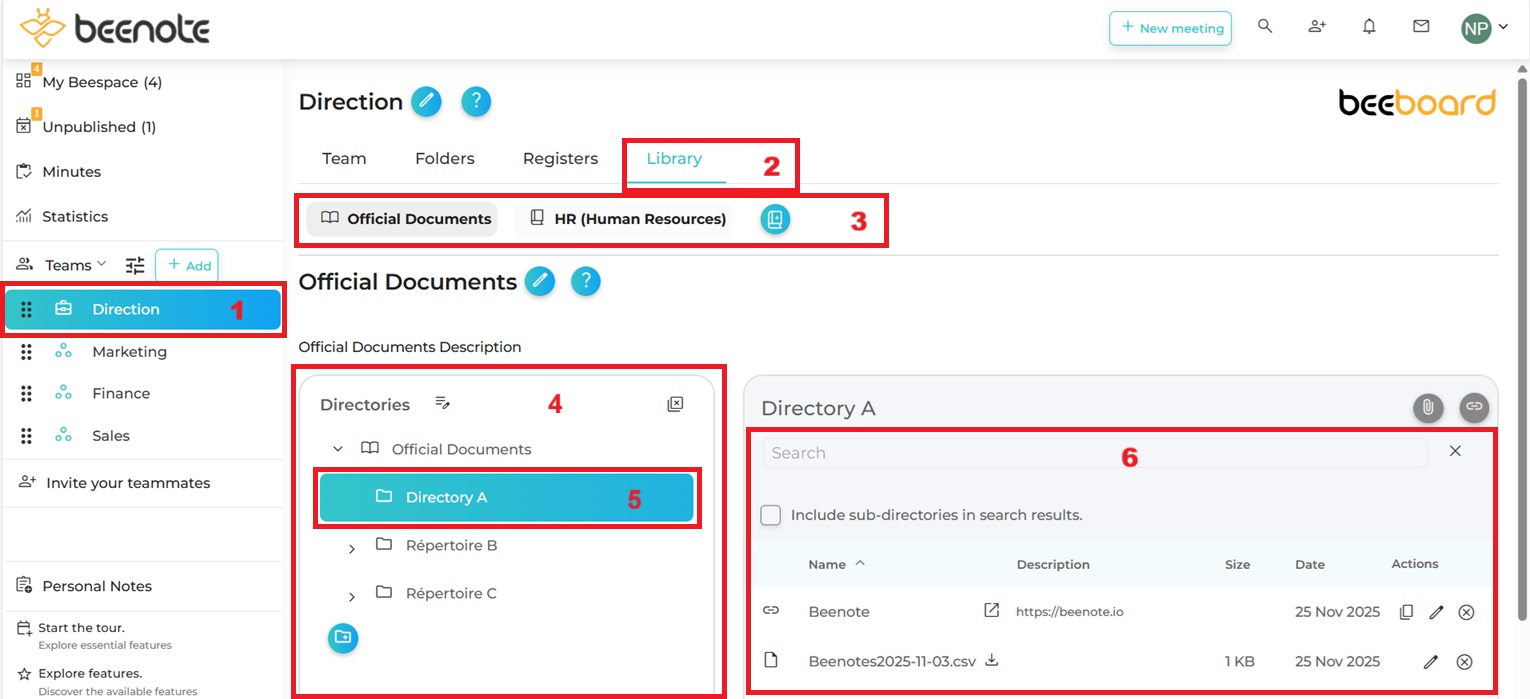Expand the Répertoire B directory
This screenshot has height=699, width=1530.
[x=352, y=548]
